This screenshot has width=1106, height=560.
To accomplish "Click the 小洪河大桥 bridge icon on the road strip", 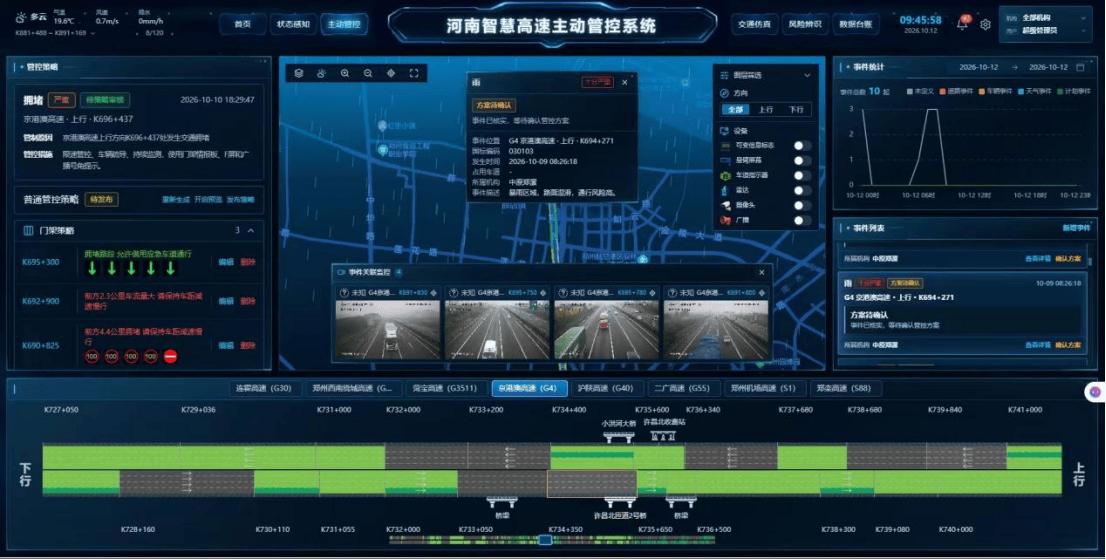I will click(619, 437).
